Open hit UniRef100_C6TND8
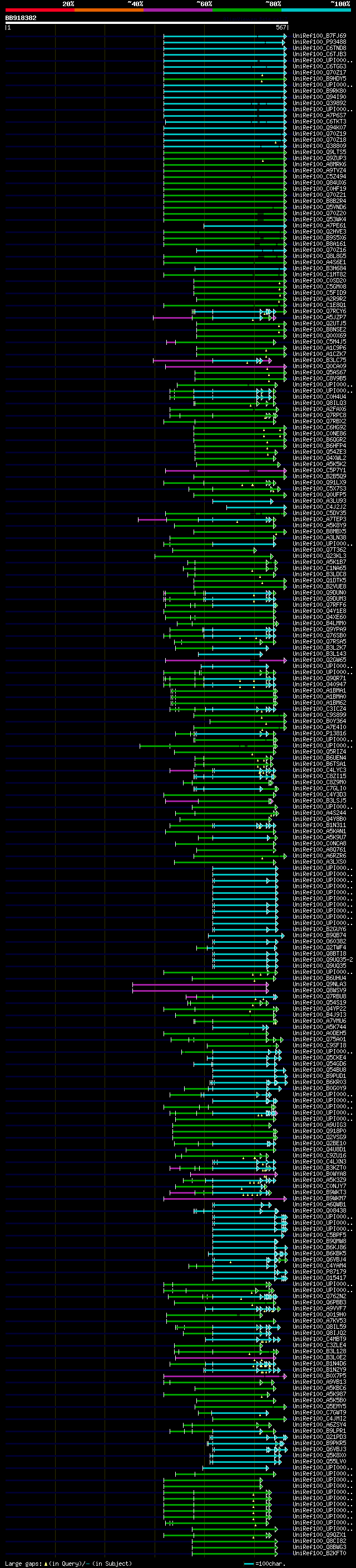356x1568 pixels. (319, 48)
